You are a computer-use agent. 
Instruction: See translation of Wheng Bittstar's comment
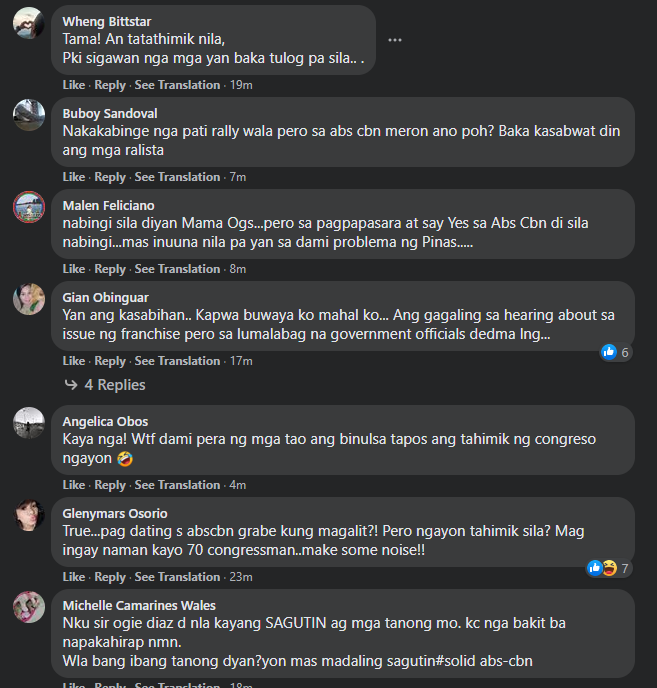(x=177, y=85)
